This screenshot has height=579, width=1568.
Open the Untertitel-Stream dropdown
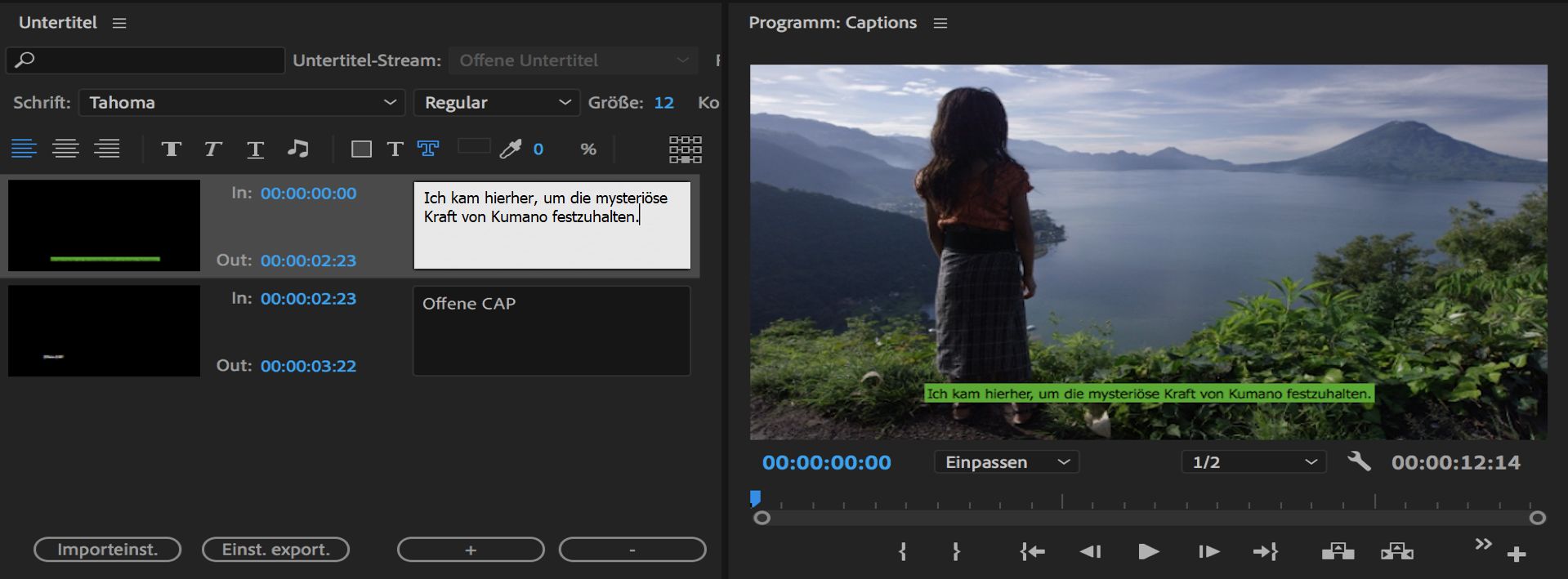573,60
